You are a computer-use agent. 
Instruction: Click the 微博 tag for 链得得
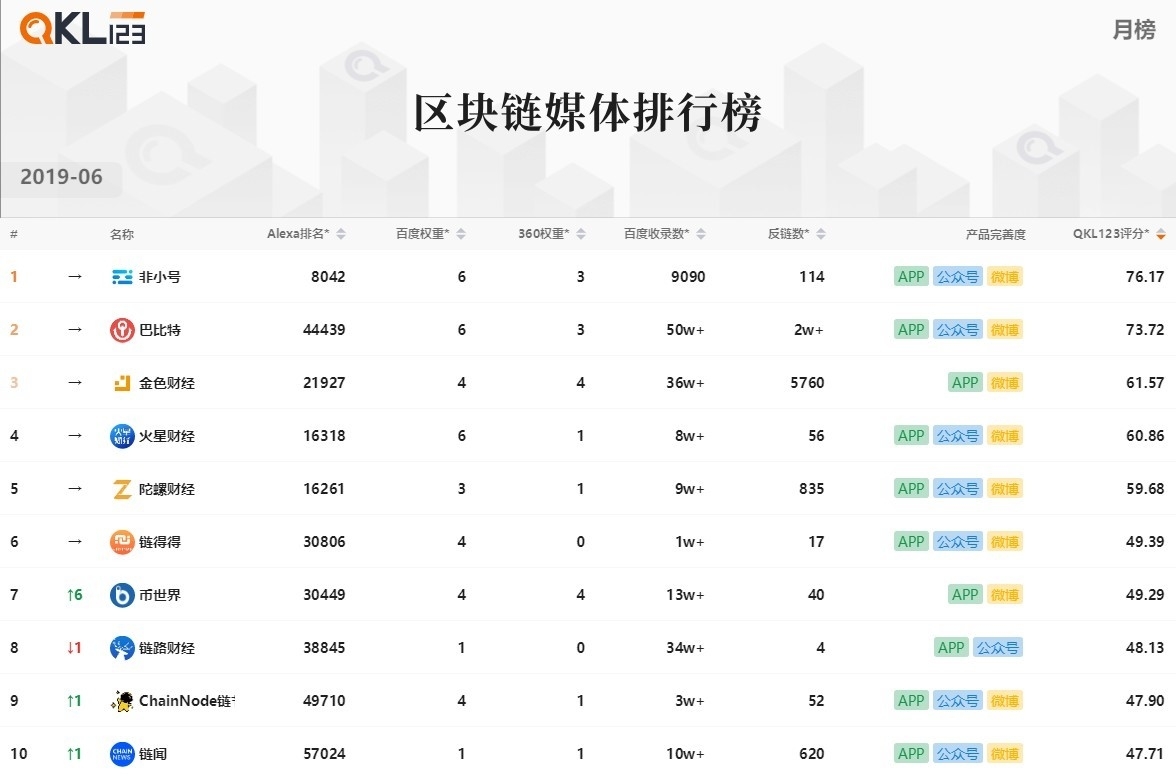(x=1004, y=542)
